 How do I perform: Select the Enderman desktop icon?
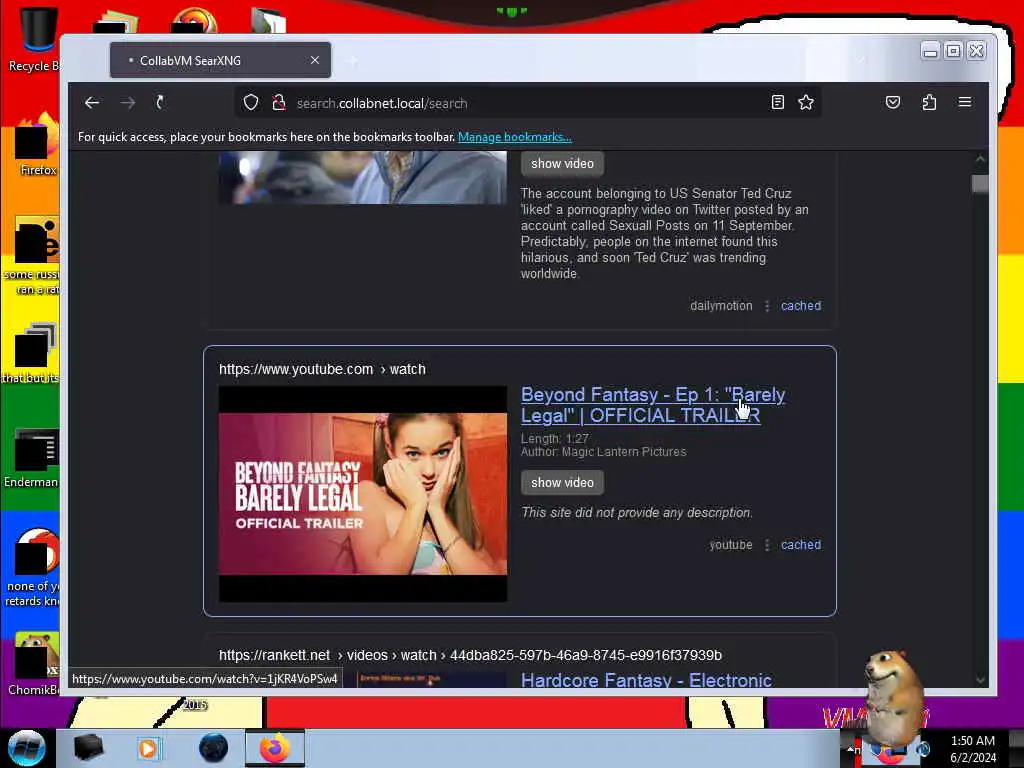pyautogui.click(x=31, y=458)
